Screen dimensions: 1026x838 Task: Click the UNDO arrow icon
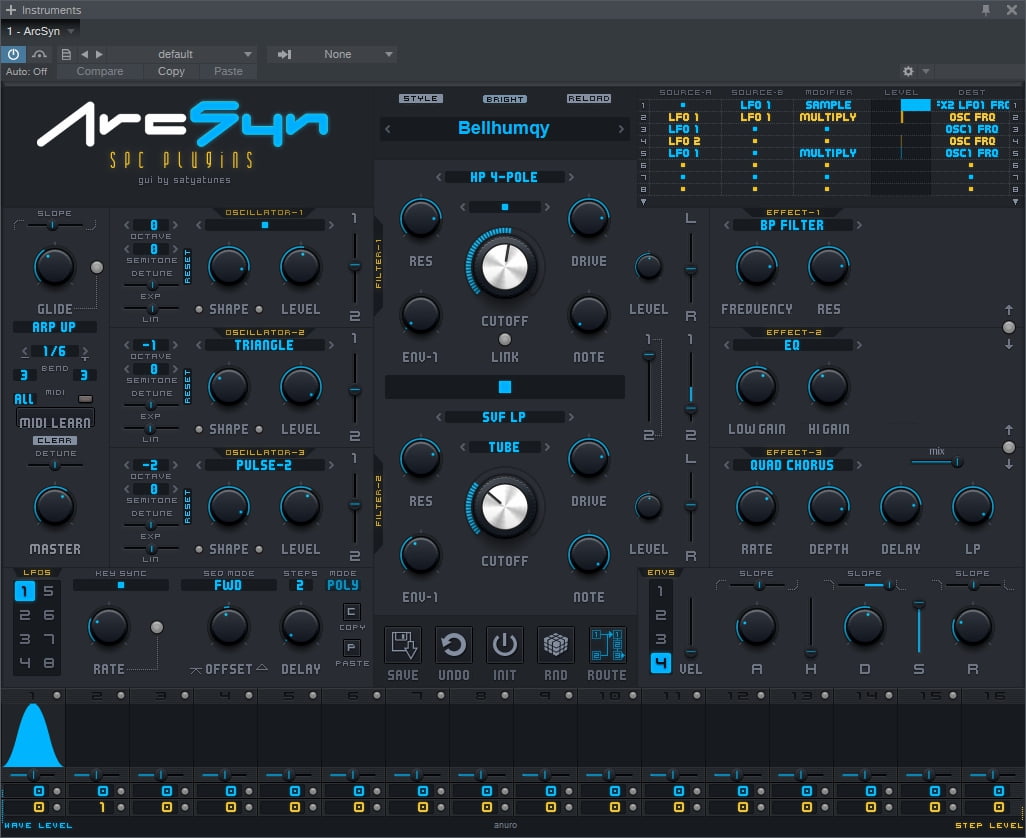pos(453,644)
